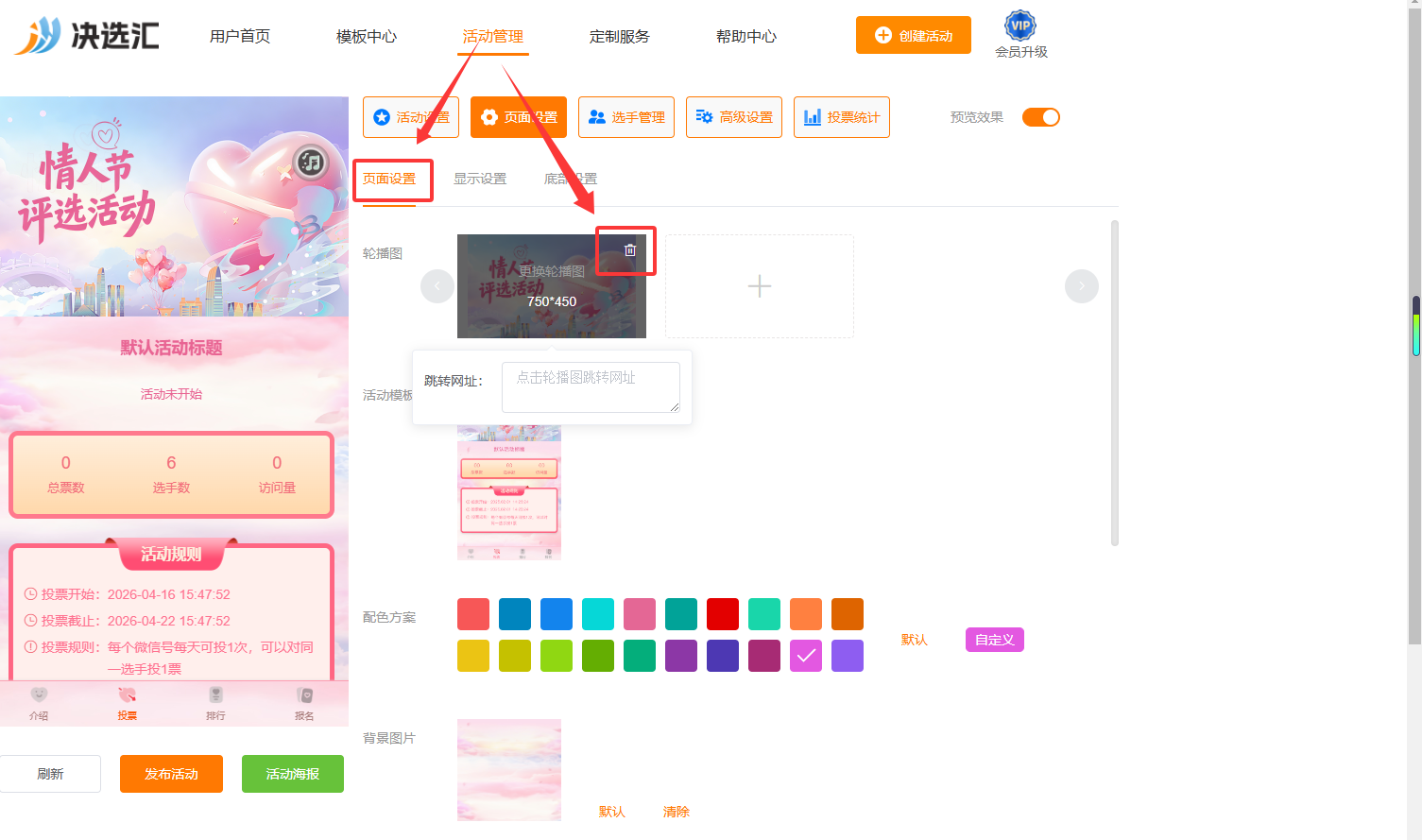The height and width of the screenshot is (840, 1422).
Task: Click the 更换轮播图 carousel thumbnail
Action: (552, 286)
